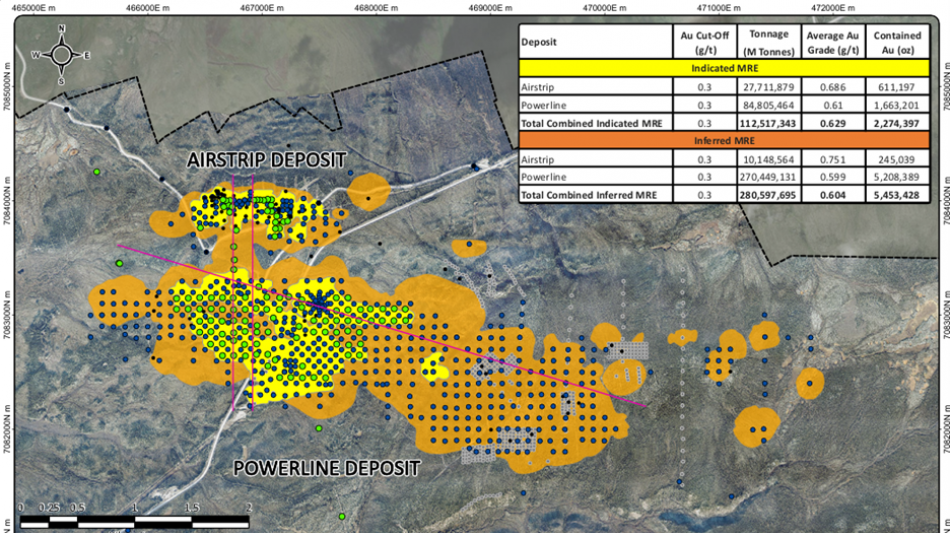Screen dimensions: 950x533
Task: Click the 472000E m easting label
Action: 833,8
